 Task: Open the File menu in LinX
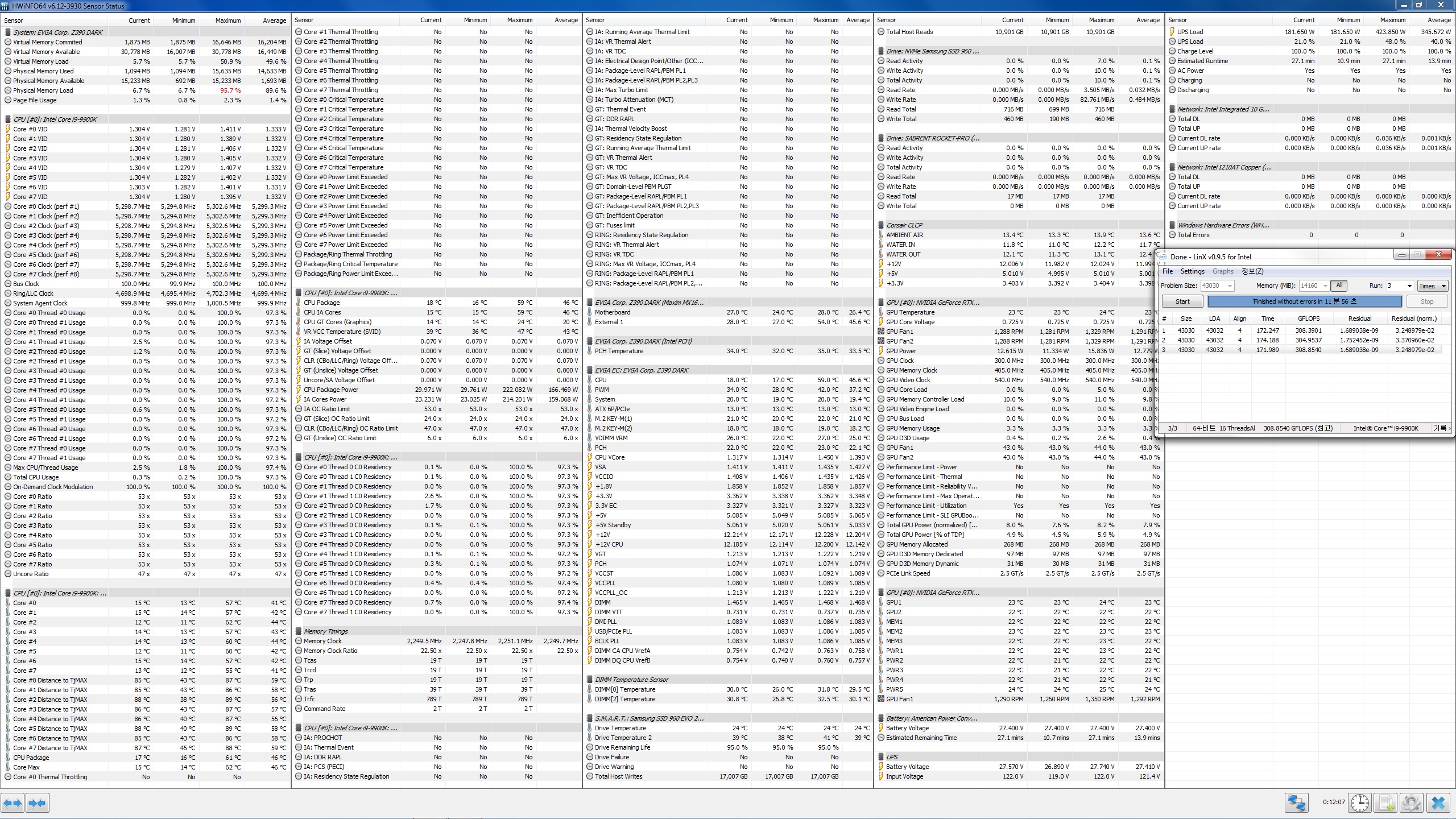1168,271
